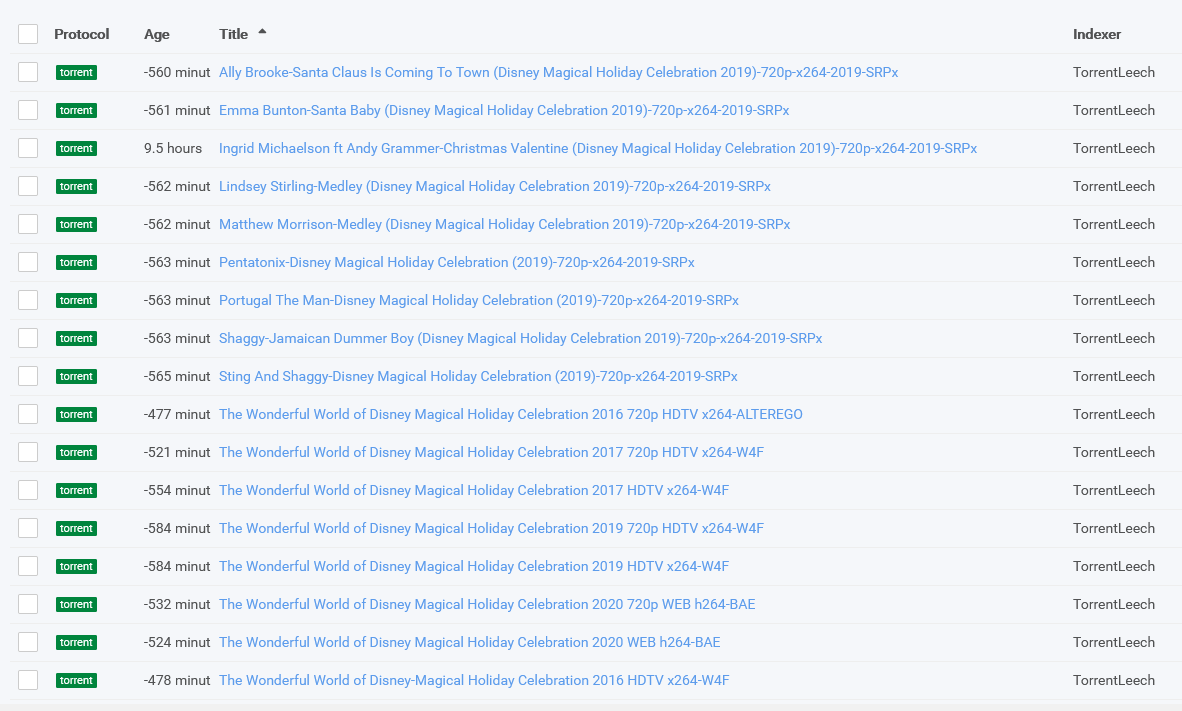This screenshot has width=1182, height=711.
Task: Click the torrent badge on the bottom 2016 HDTV row
Action: click(76, 680)
